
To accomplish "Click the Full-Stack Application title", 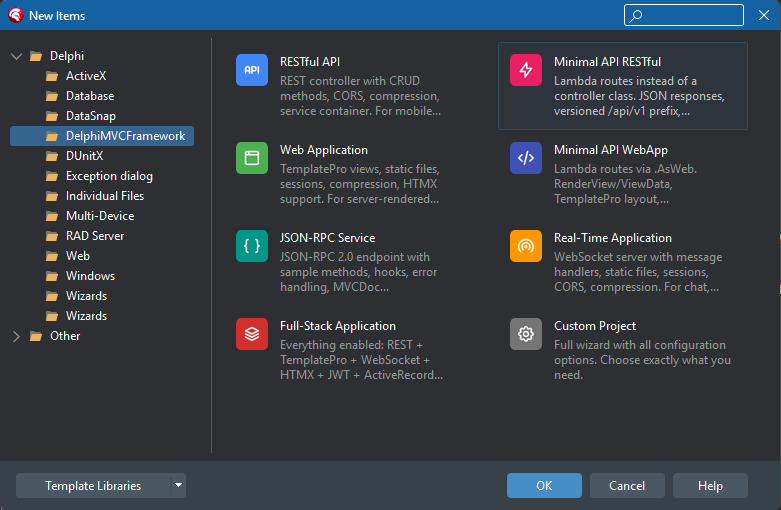I will pyautogui.click(x=338, y=326).
